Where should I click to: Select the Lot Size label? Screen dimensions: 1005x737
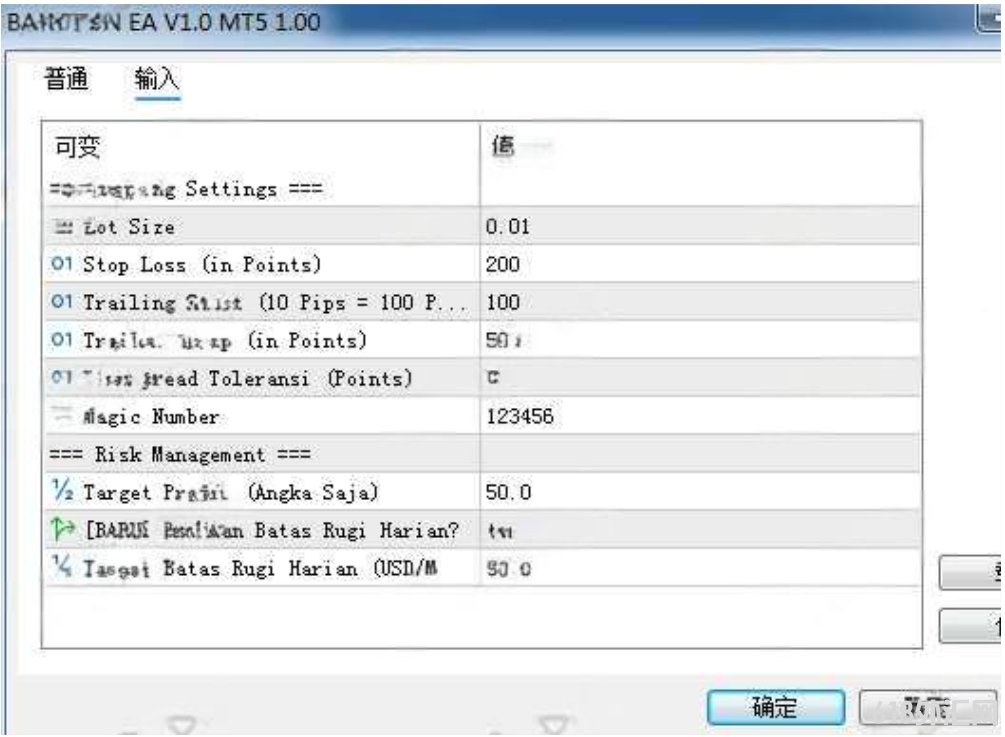(129, 226)
